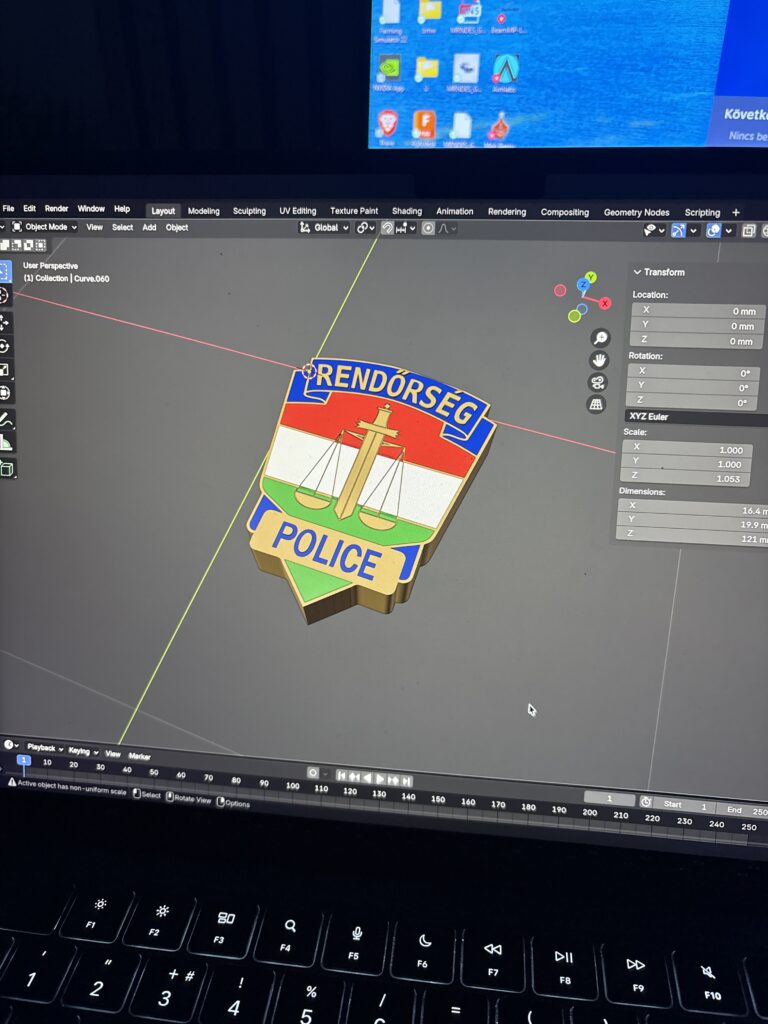Click the Rotation Y field

pos(692,387)
